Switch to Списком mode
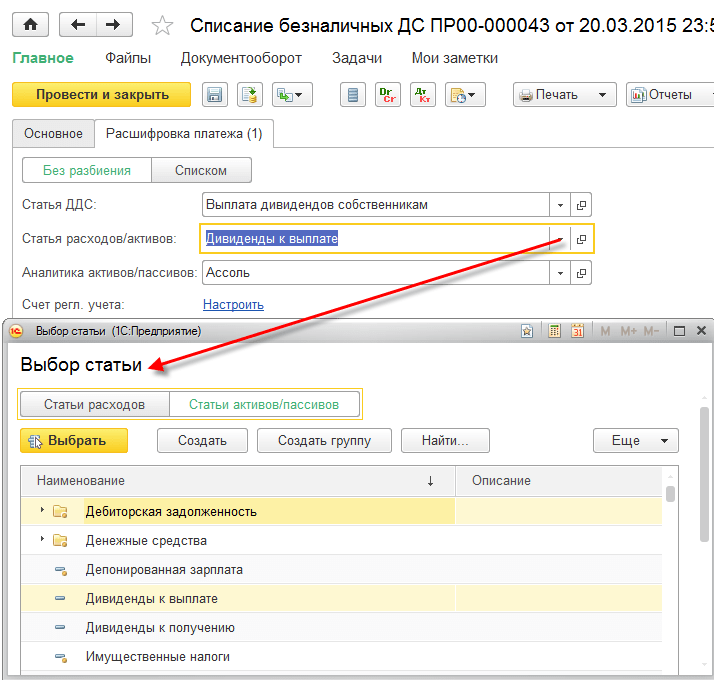714x680 pixels. pyautogui.click(x=201, y=170)
